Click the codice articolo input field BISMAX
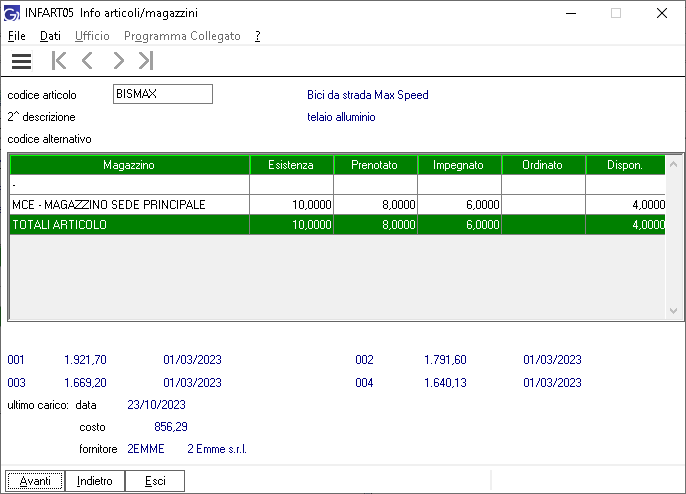 coord(163,94)
